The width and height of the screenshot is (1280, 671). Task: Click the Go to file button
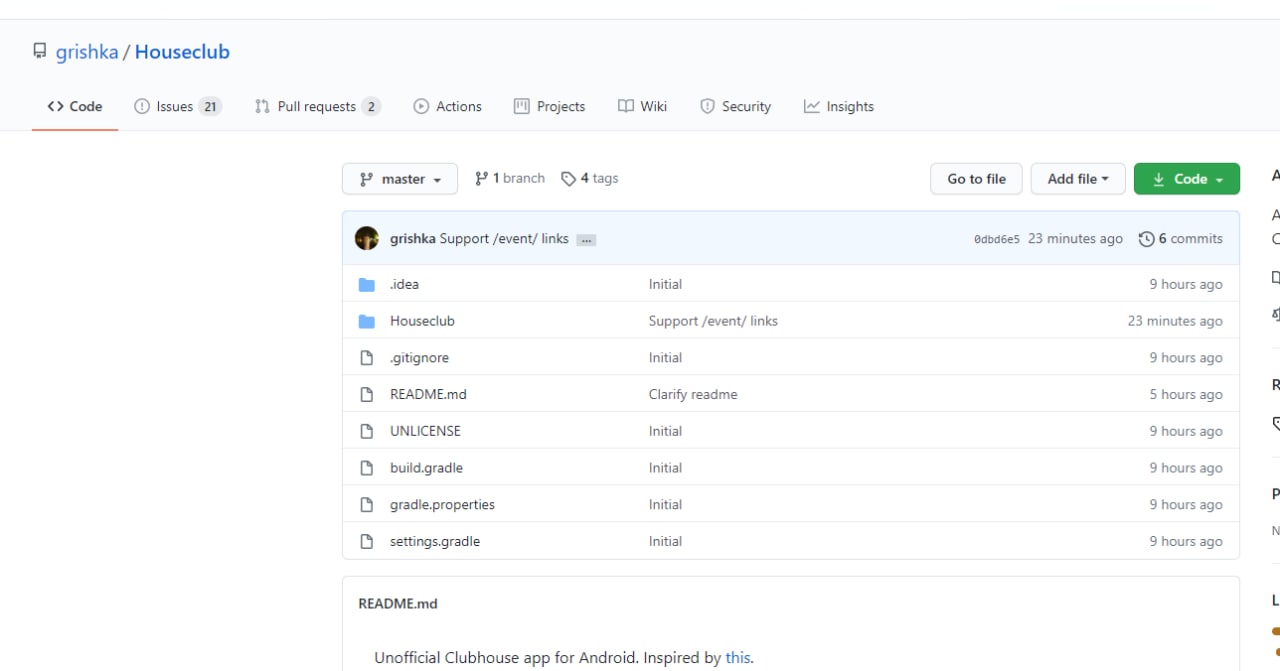[x=976, y=179]
